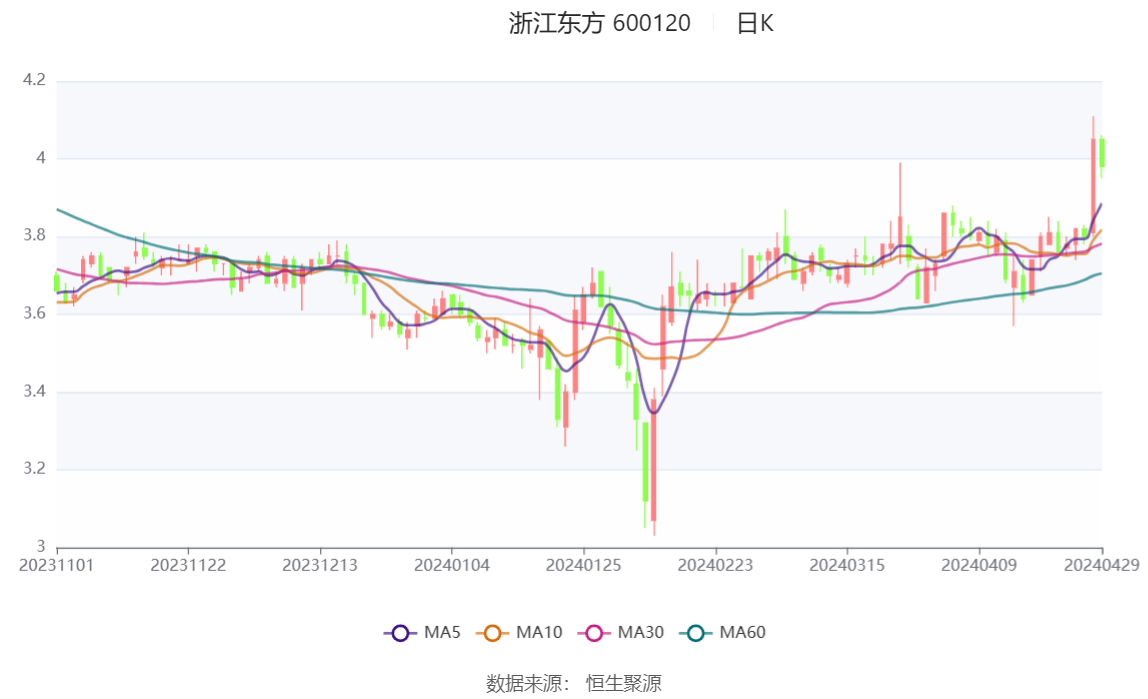
Task: Click y-axis value 3.2
Action: (x=34, y=469)
